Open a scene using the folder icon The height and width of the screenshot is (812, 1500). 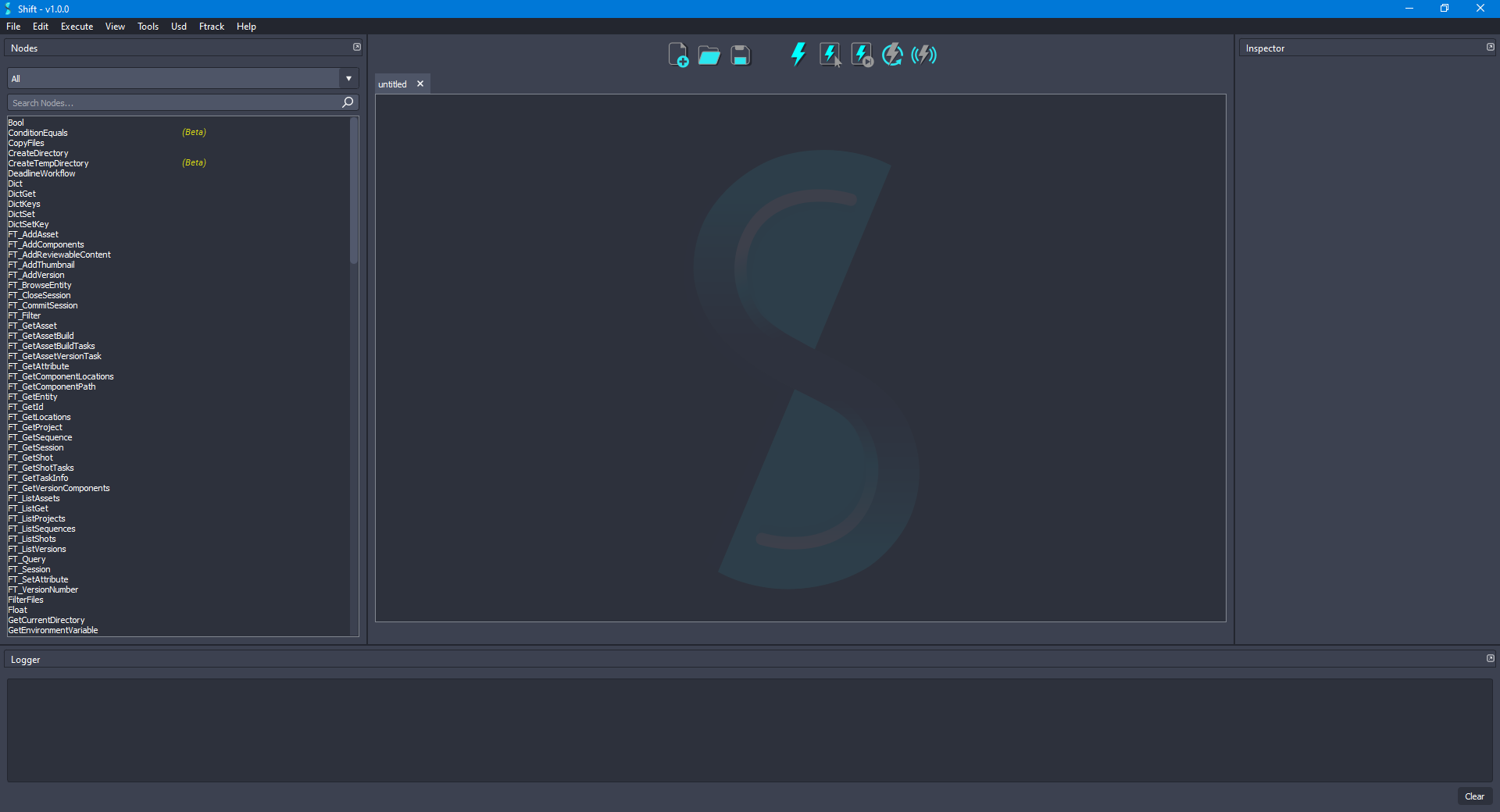[709, 55]
